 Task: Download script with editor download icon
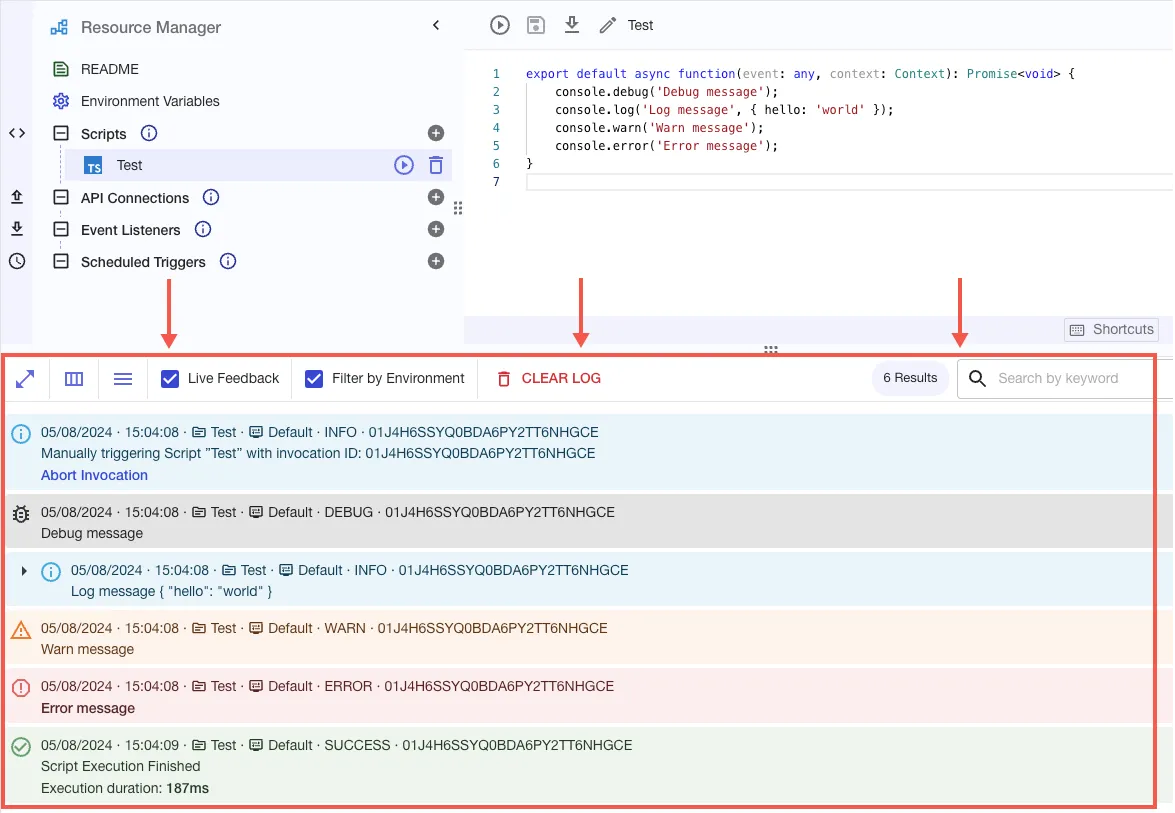[572, 25]
